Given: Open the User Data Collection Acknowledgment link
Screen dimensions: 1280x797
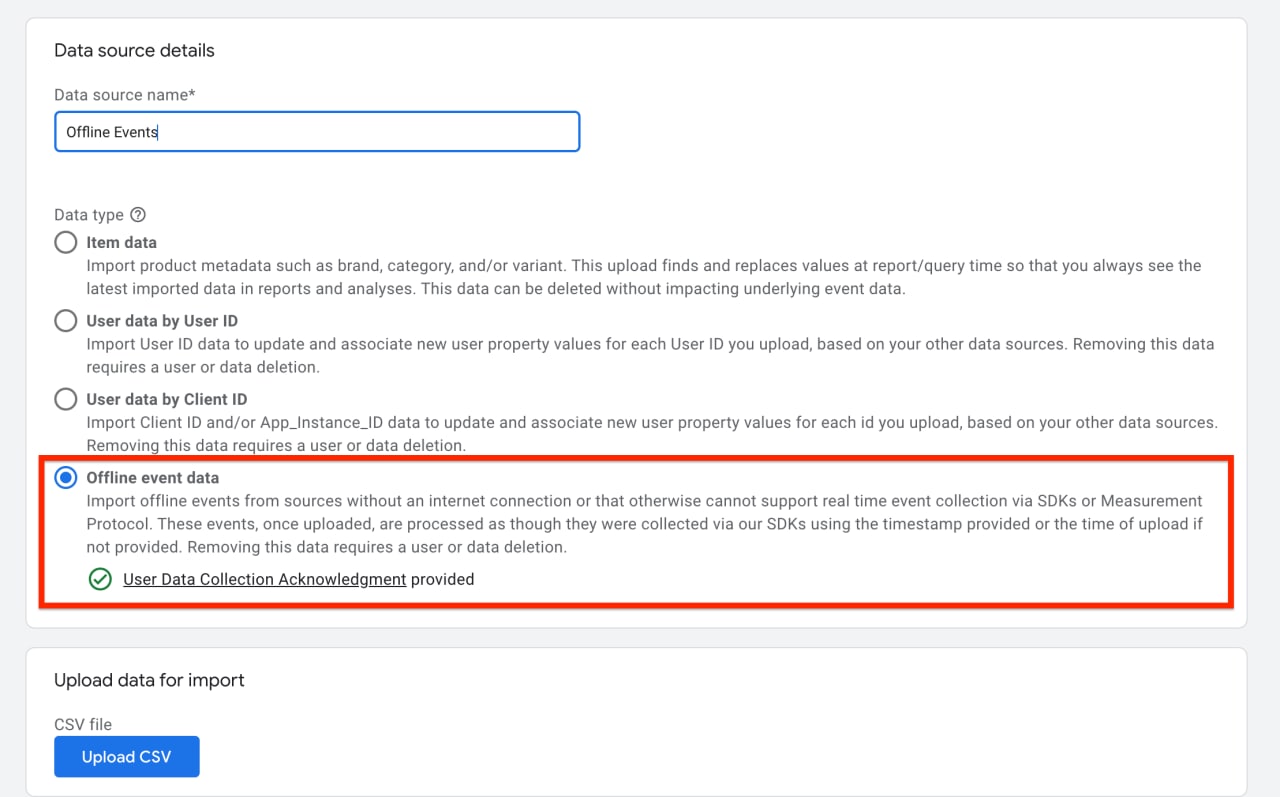Looking at the screenshot, I should click(264, 579).
